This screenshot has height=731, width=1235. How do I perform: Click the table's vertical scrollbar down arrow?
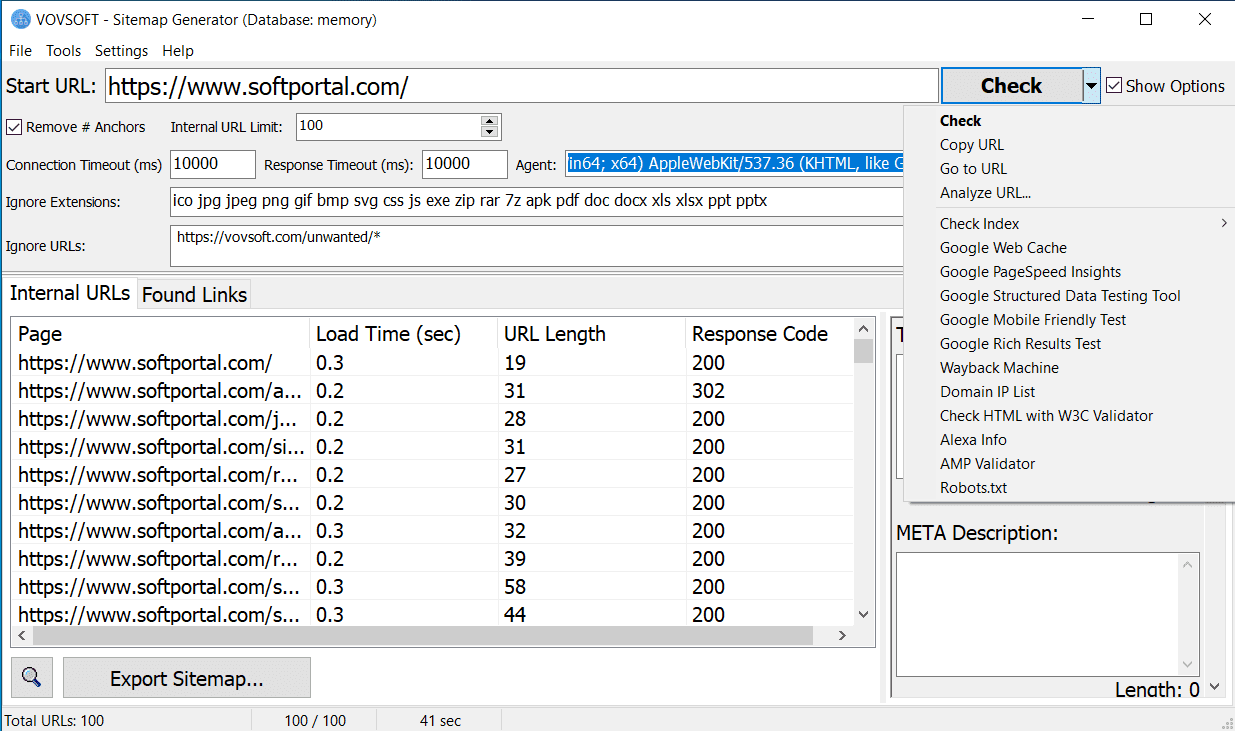point(864,614)
